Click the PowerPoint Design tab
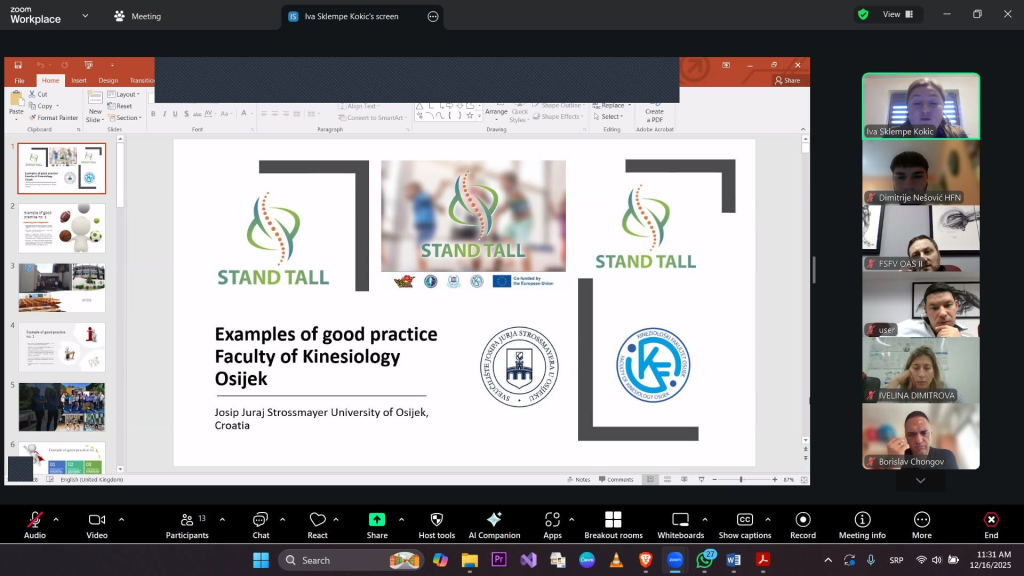Viewport: 1024px width, 576px height. pyautogui.click(x=108, y=80)
